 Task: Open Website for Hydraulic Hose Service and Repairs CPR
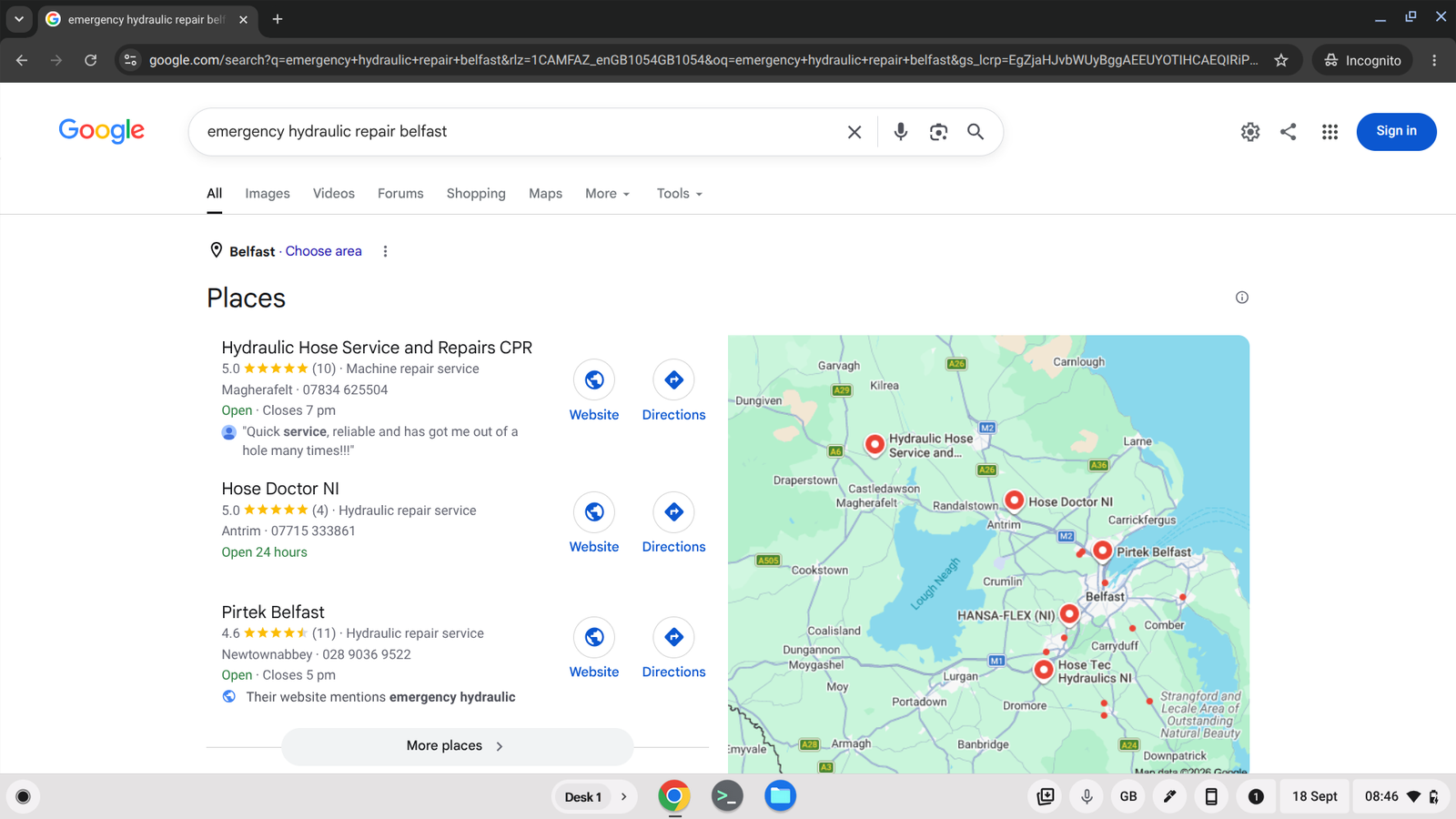[x=594, y=391]
